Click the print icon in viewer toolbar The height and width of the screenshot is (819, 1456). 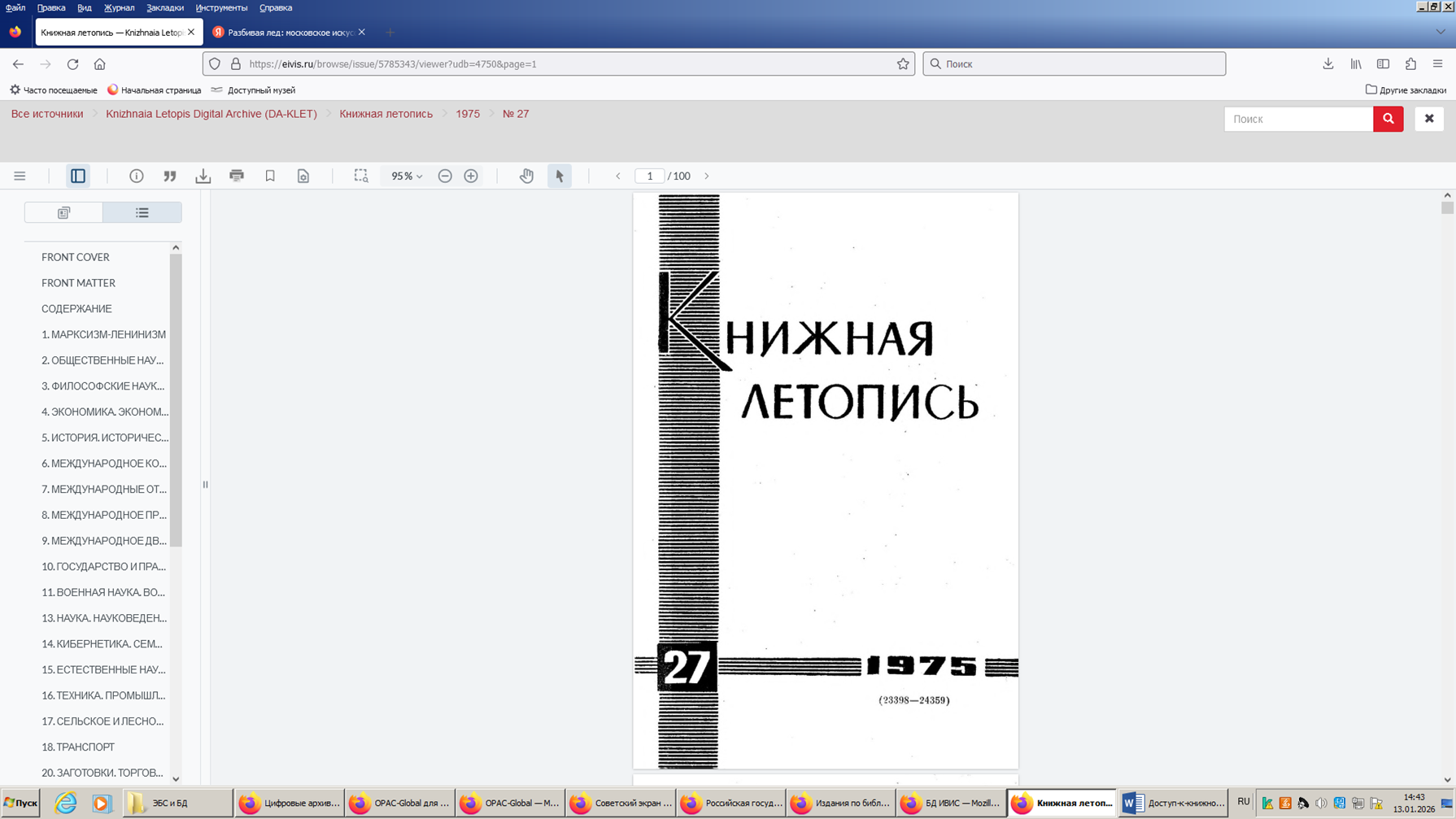[237, 176]
